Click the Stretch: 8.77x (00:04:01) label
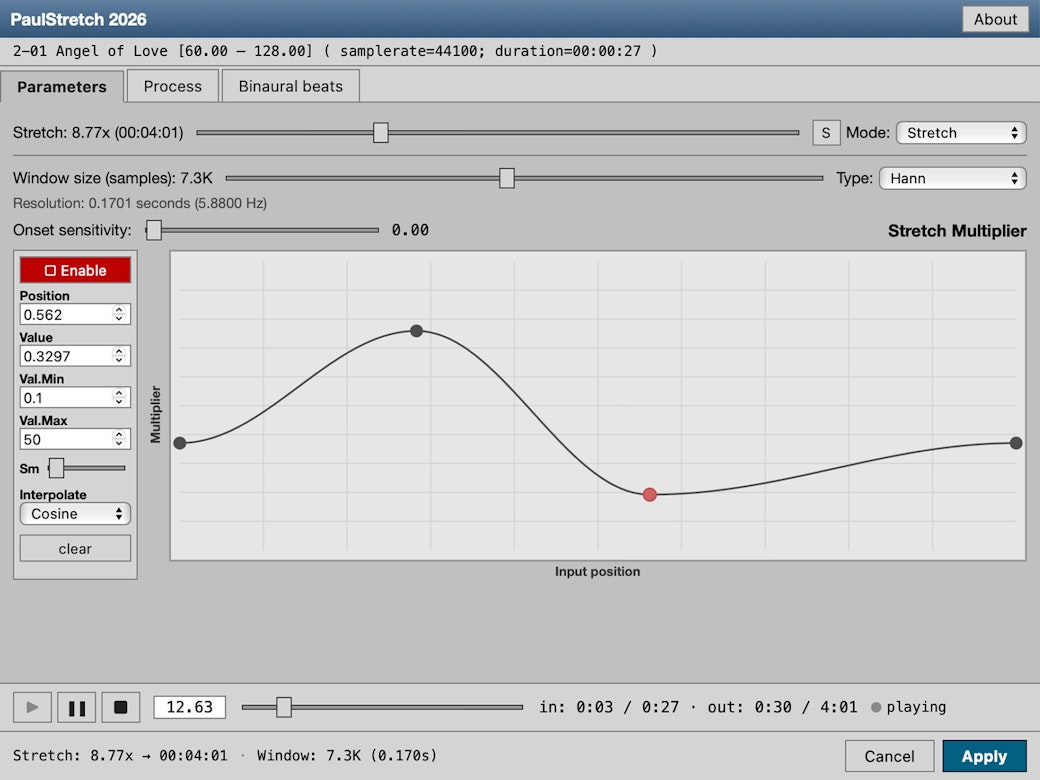 point(98,133)
